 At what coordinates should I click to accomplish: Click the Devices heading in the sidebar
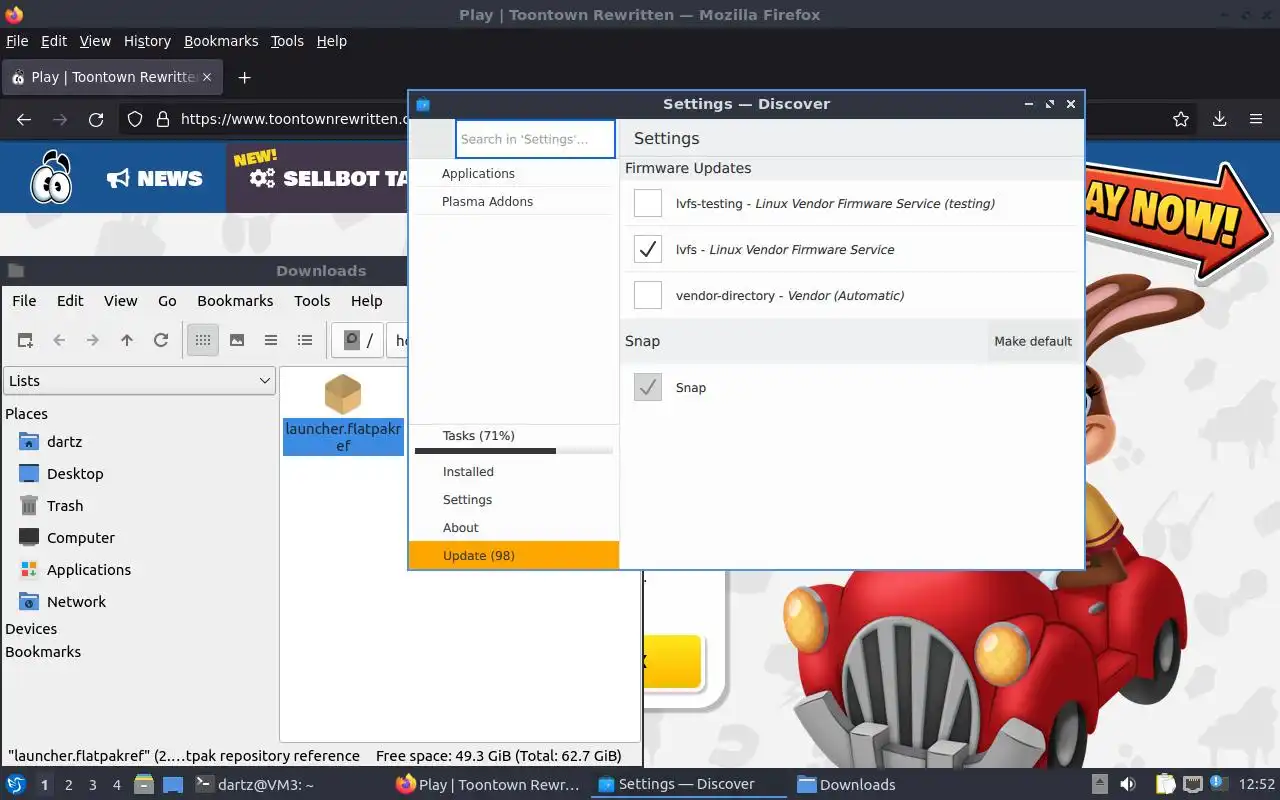point(31,628)
